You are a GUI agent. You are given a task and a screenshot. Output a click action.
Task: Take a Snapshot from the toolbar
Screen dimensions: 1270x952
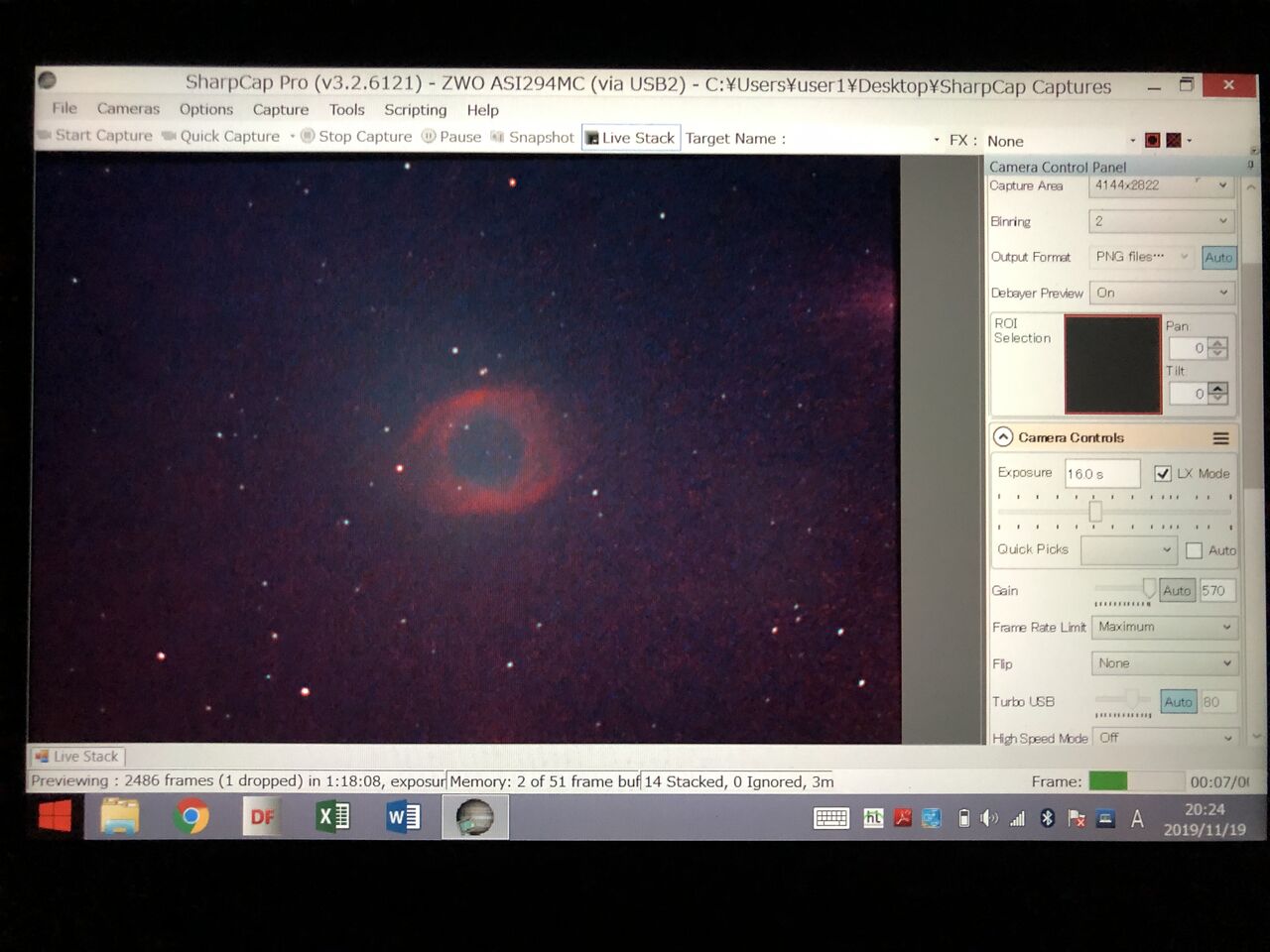(531, 138)
